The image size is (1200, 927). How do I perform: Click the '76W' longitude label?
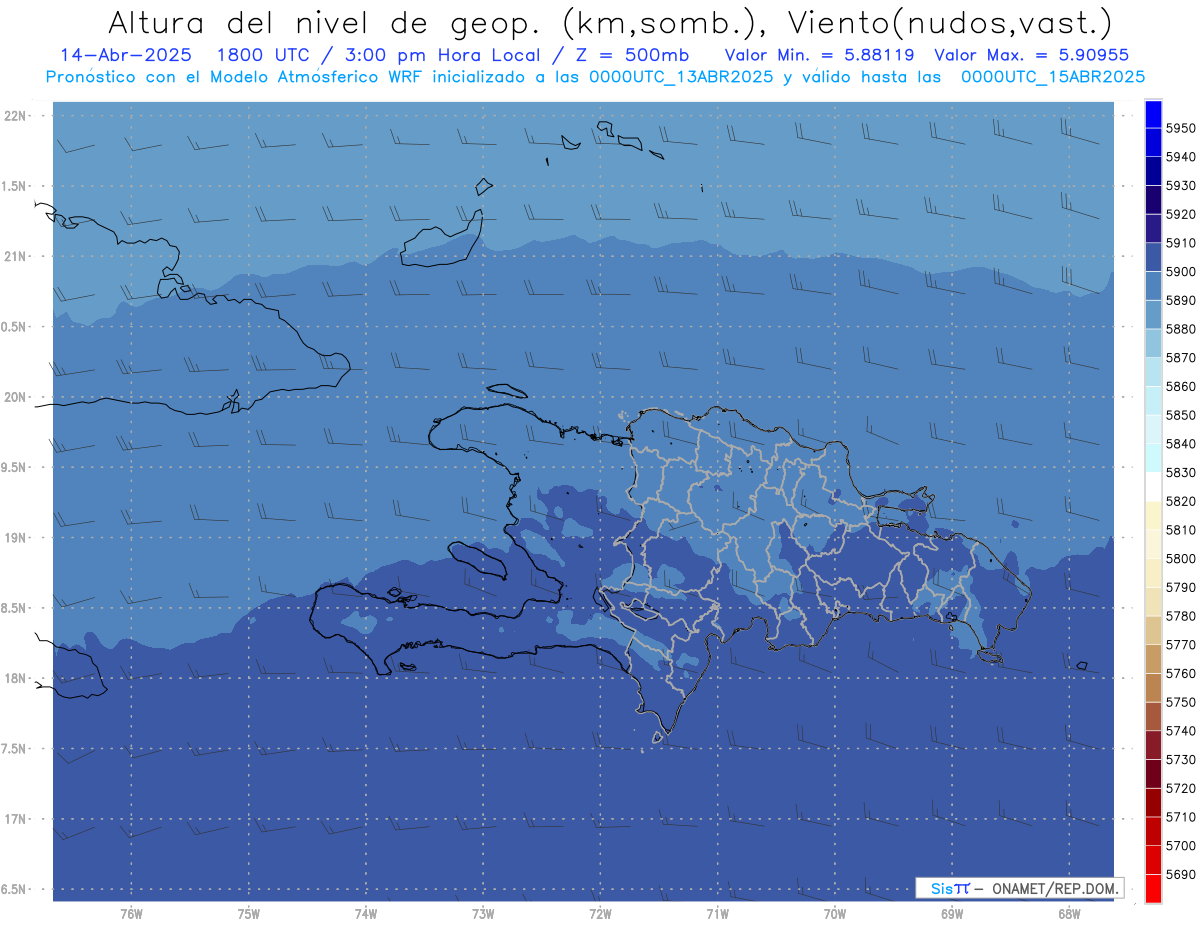[131, 913]
